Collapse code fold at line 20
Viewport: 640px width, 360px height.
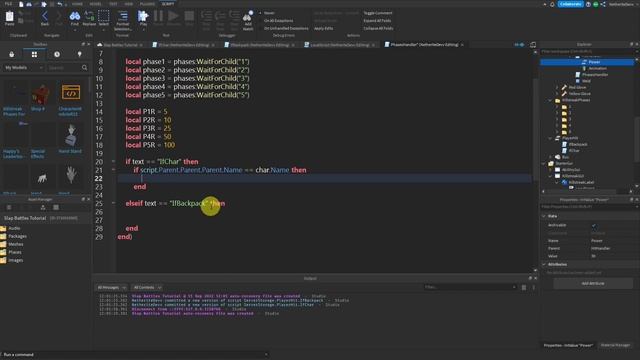pyautogui.click(x=113, y=162)
